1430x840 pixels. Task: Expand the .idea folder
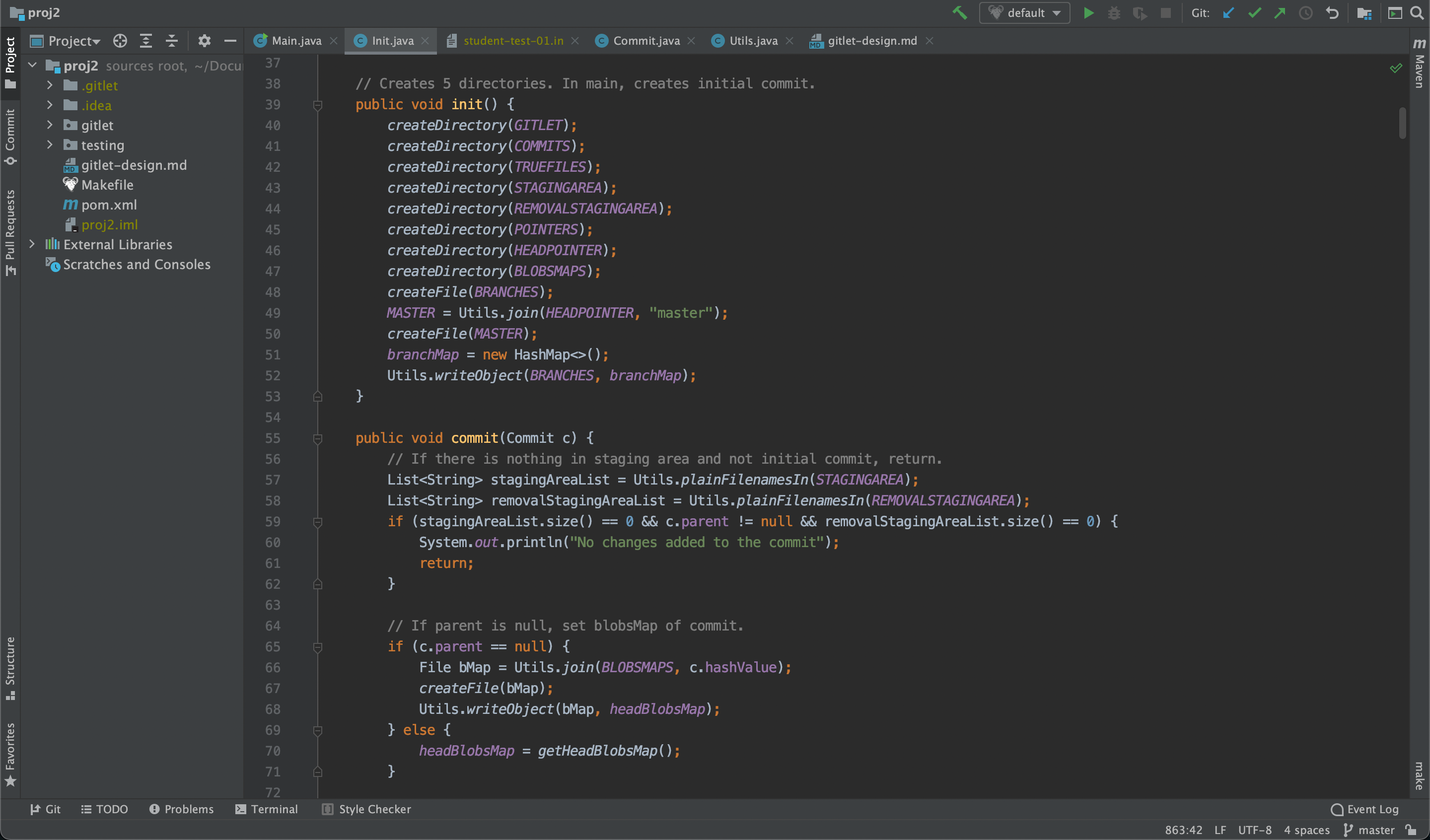pos(50,105)
